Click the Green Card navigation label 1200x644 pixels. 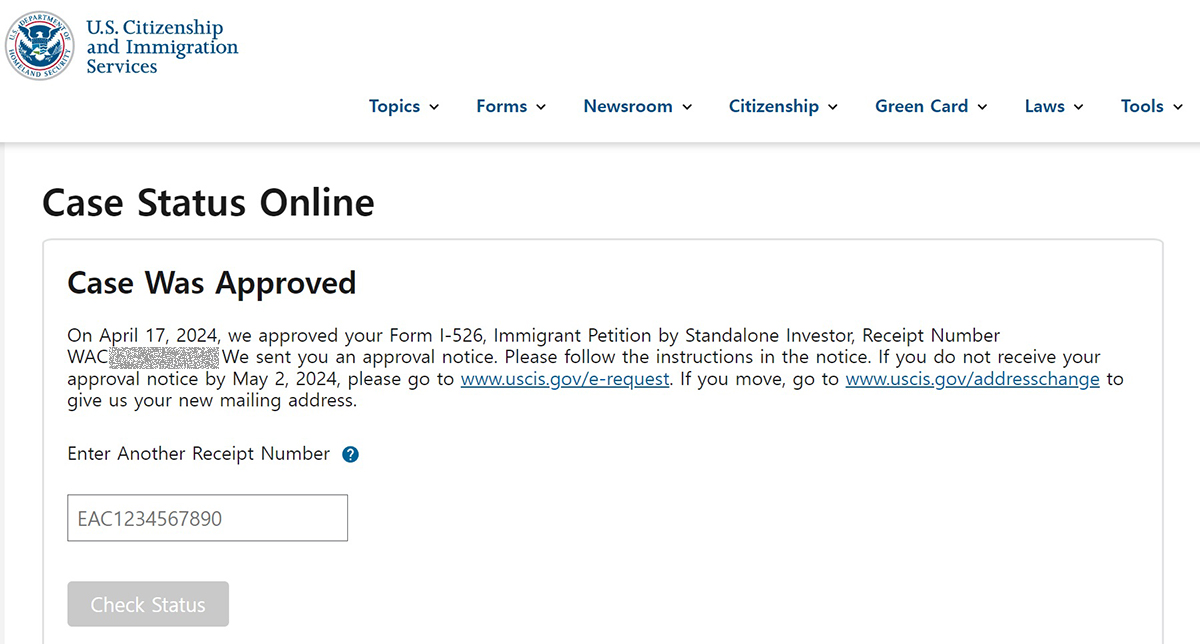click(x=921, y=106)
